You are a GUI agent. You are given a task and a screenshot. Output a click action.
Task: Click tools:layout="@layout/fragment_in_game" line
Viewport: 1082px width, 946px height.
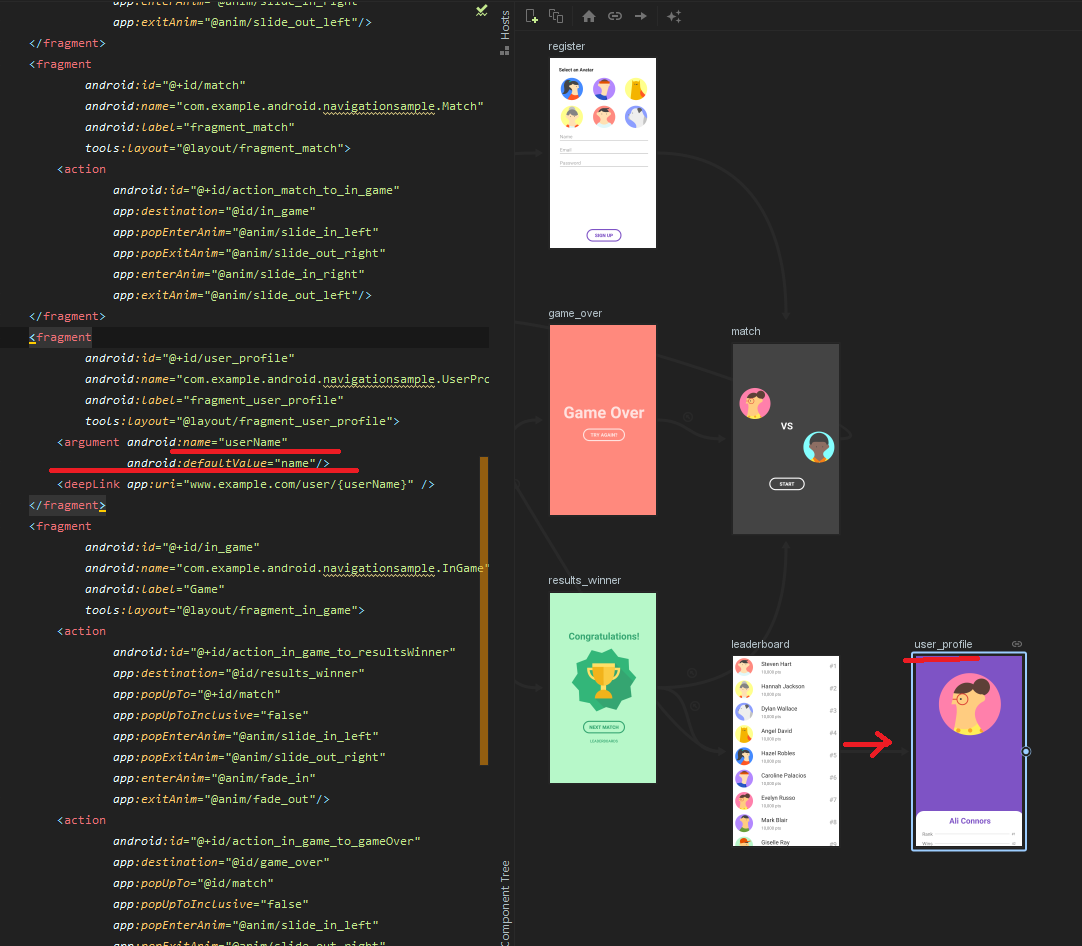pyautogui.click(x=224, y=610)
